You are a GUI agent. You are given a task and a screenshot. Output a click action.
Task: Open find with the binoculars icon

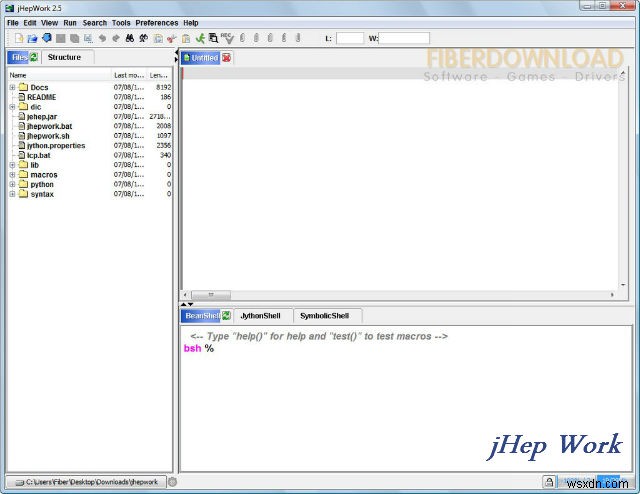[130, 38]
